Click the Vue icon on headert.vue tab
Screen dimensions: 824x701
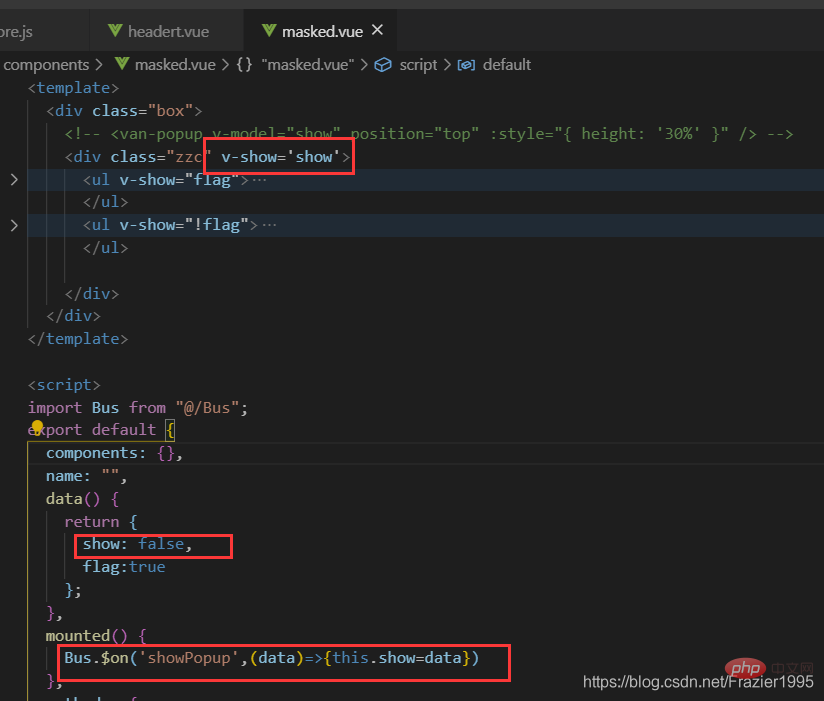pyautogui.click(x=115, y=31)
